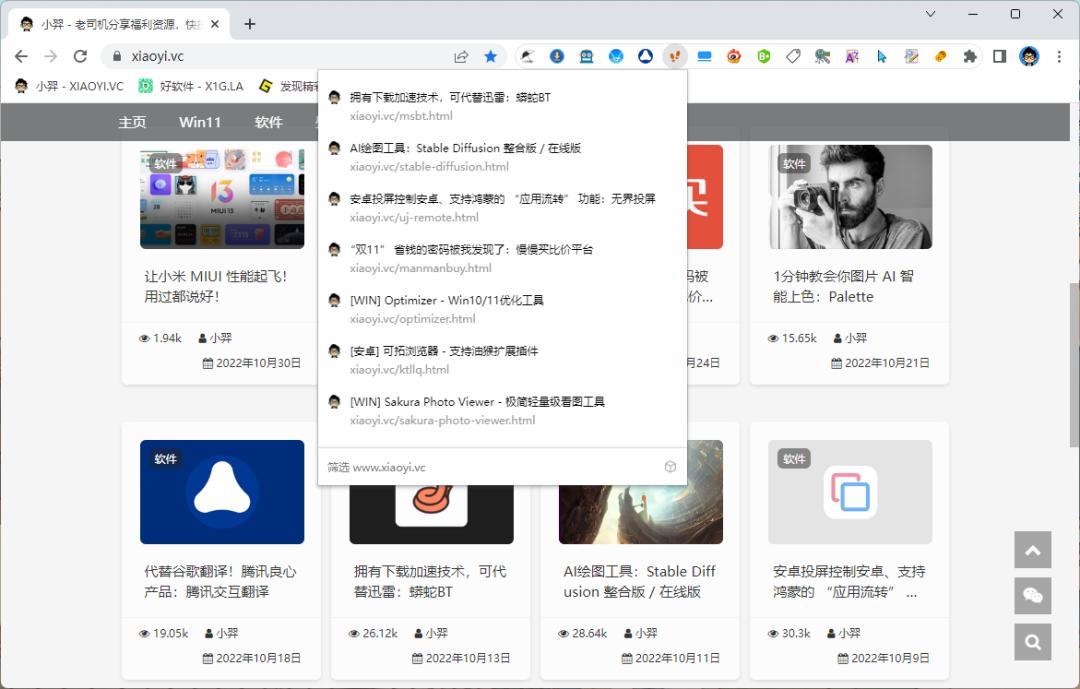Toggle the filter globe icon in the popup
The height and width of the screenshot is (689, 1080).
coord(670,466)
